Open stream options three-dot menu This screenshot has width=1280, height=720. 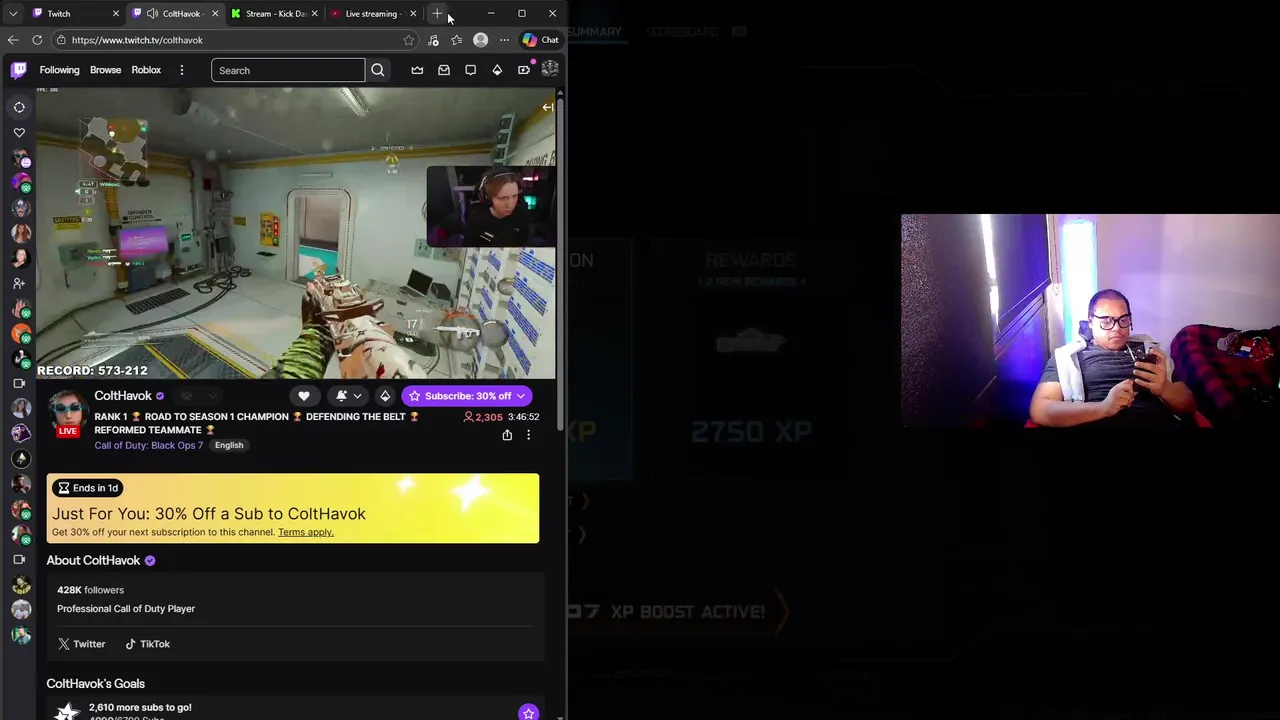[x=529, y=435]
